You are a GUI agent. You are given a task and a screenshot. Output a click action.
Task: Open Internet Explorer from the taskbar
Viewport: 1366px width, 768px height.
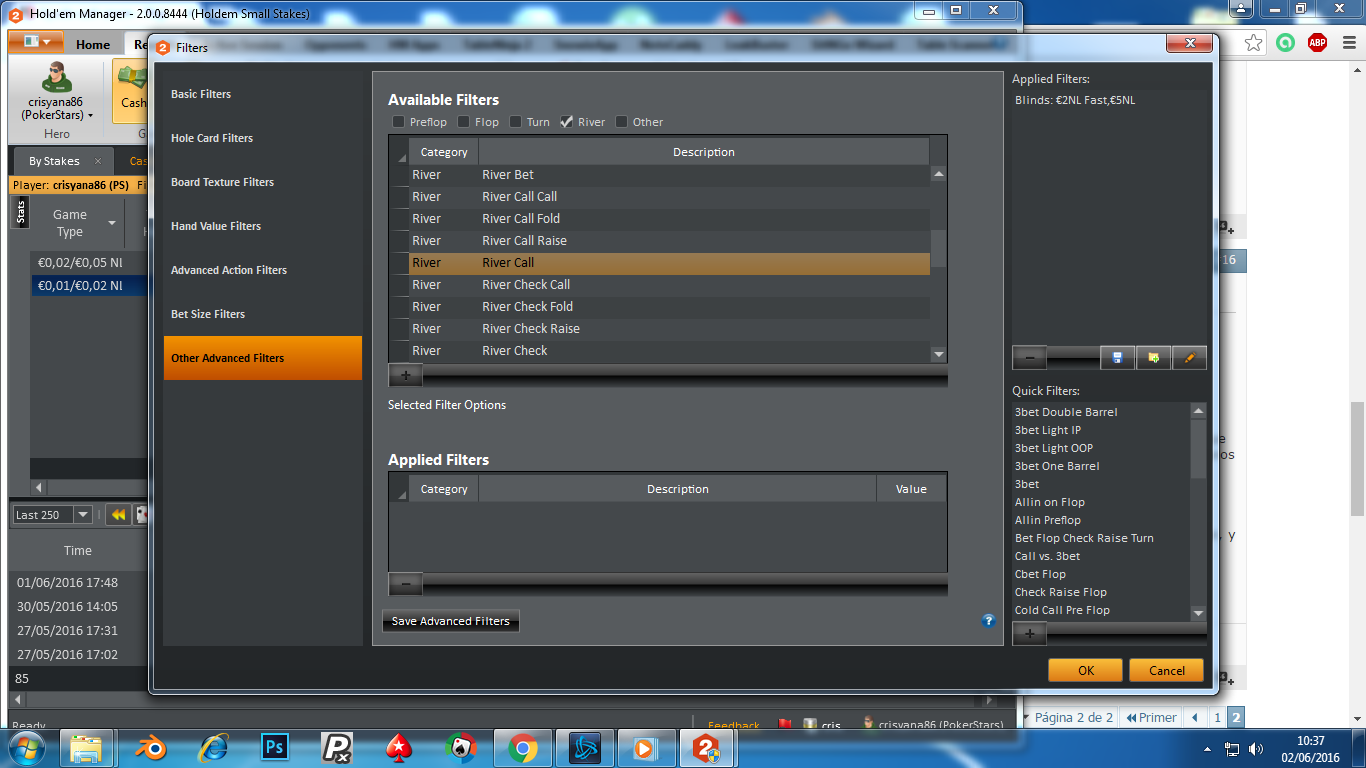click(x=212, y=748)
